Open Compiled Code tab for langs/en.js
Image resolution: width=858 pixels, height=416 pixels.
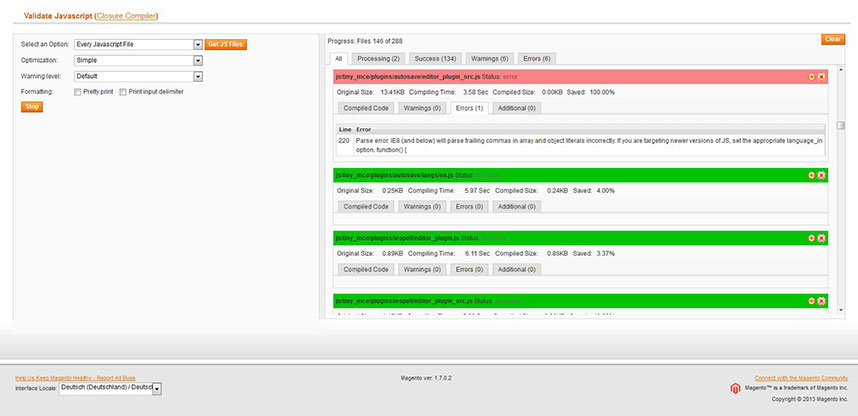click(366, 207)
